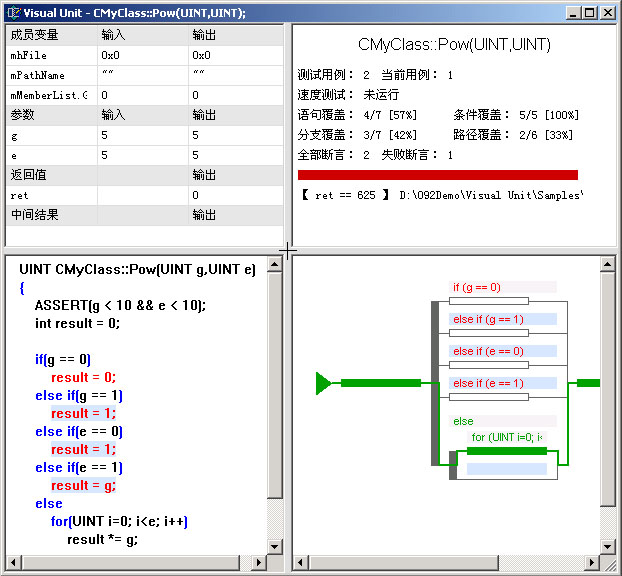
Task: Click the red failed assertion progress bar
Action: coord(438,175)
